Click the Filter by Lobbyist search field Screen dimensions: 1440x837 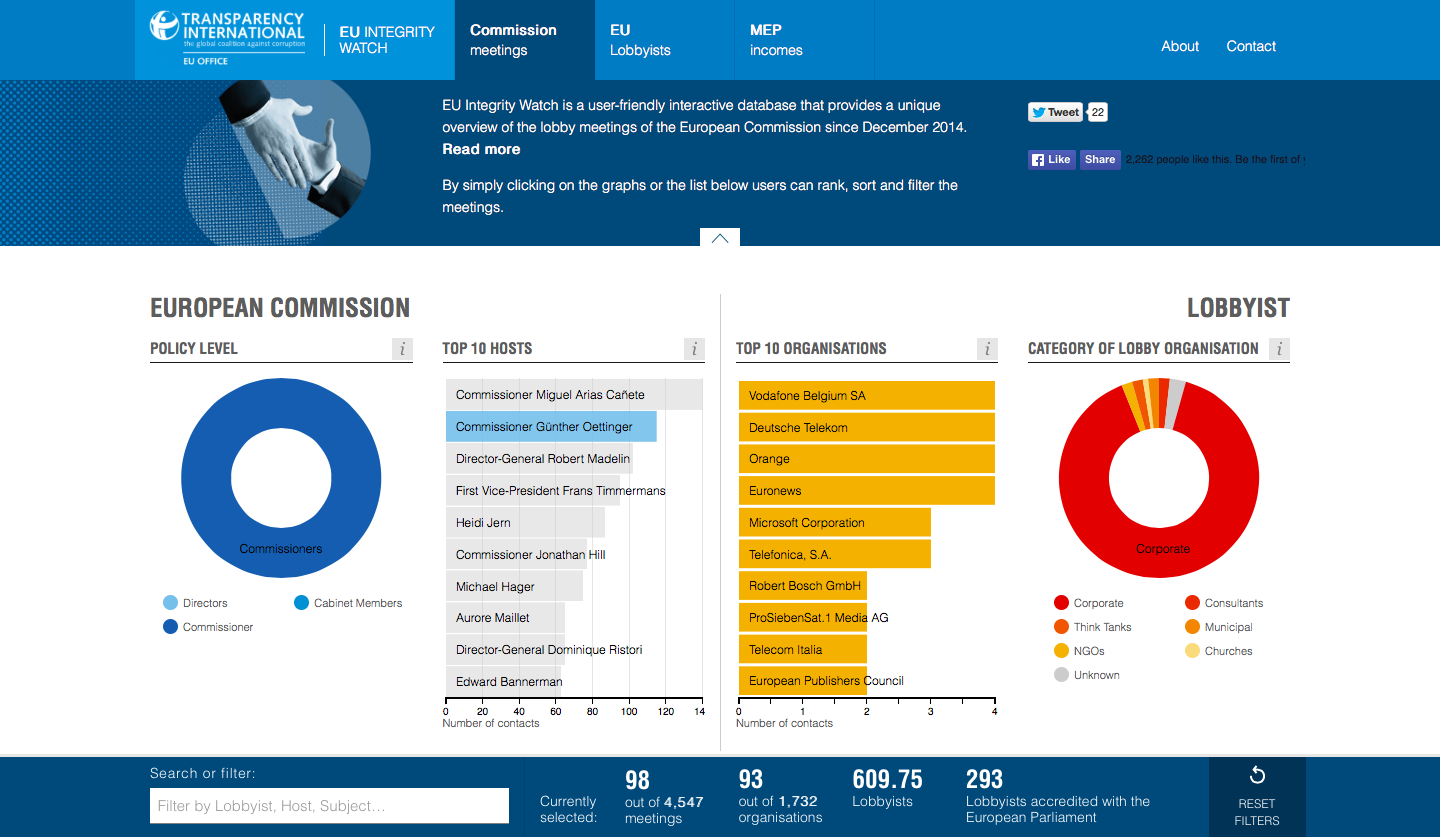(329, 806)
